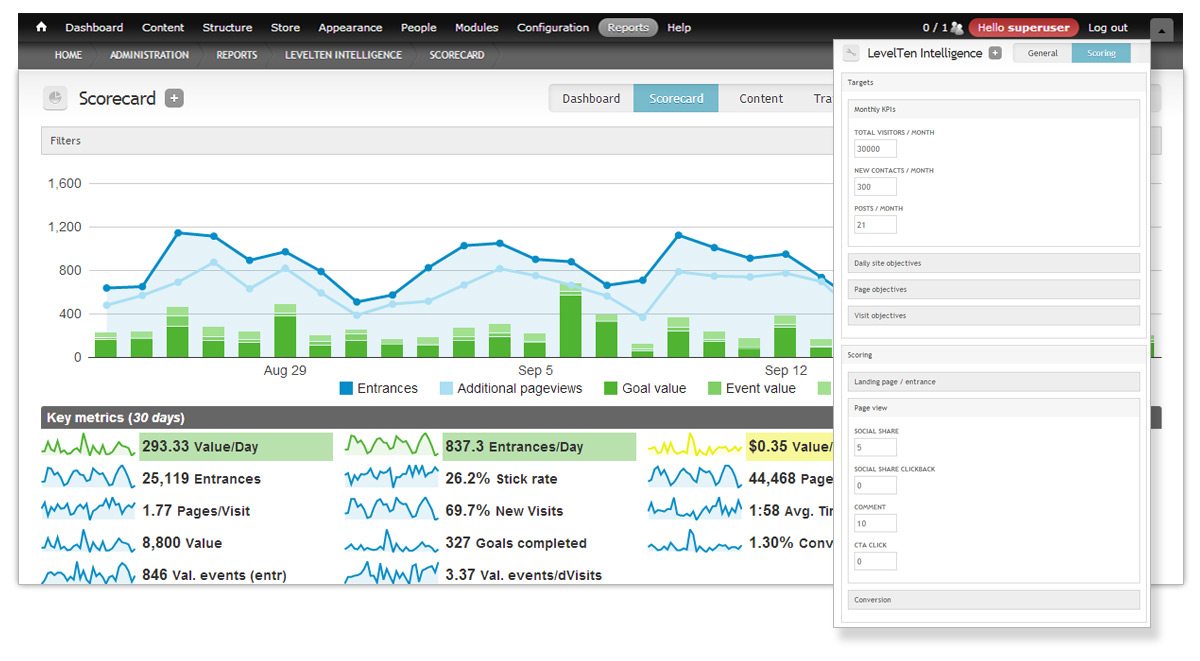Click the plus shortcut icon beside Scorecard title

pos(174,98)
